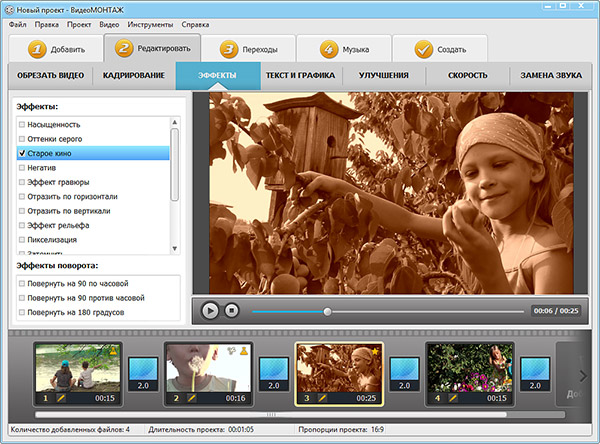The width and height of the screenshot is (600, 444).
Task: Click Пропорции проекта 16:9 status text
Action: 341,429
